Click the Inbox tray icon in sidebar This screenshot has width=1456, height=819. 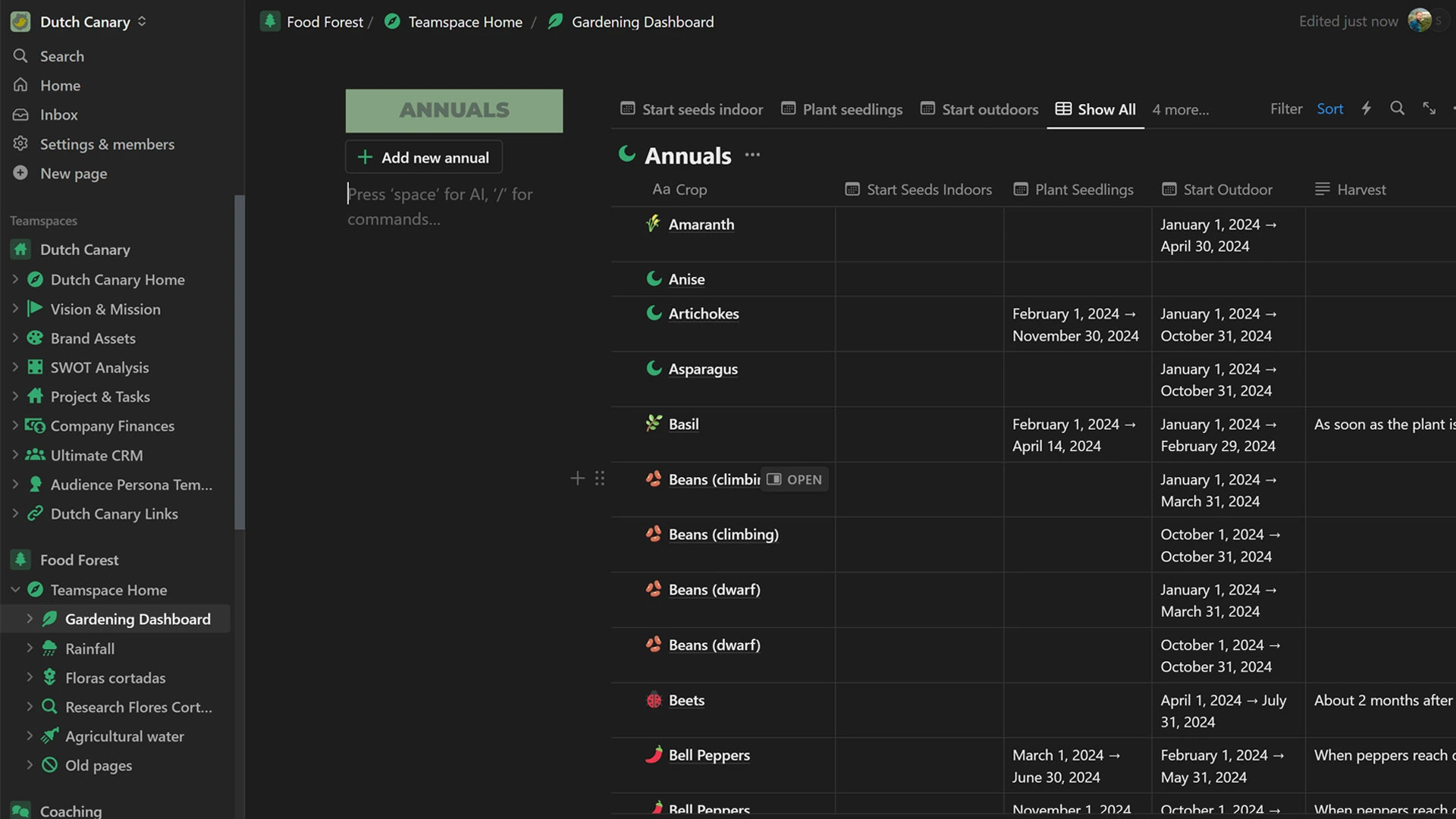(x=20, y=115)
